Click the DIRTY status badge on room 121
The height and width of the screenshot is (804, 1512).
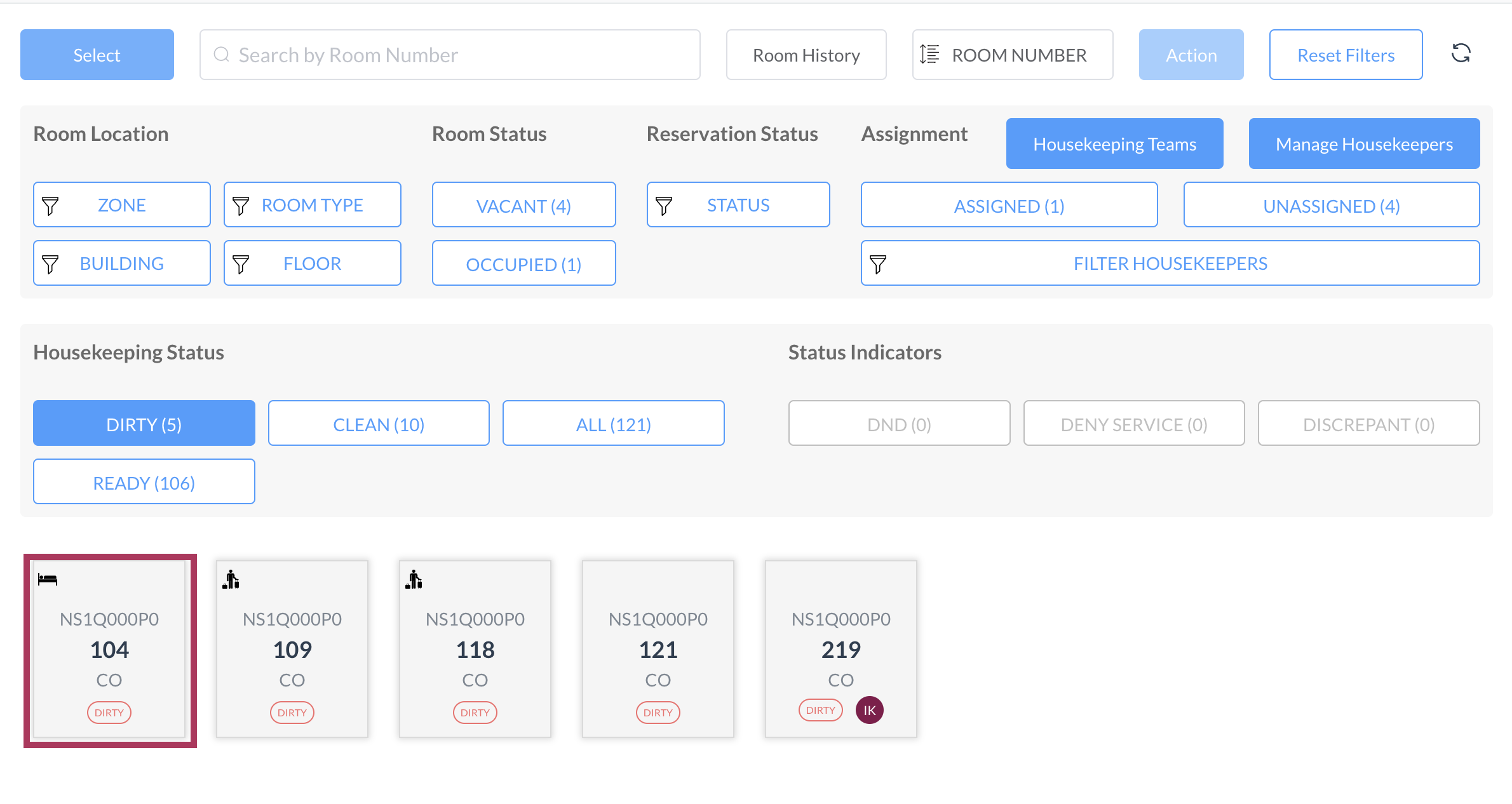[658, 713]
